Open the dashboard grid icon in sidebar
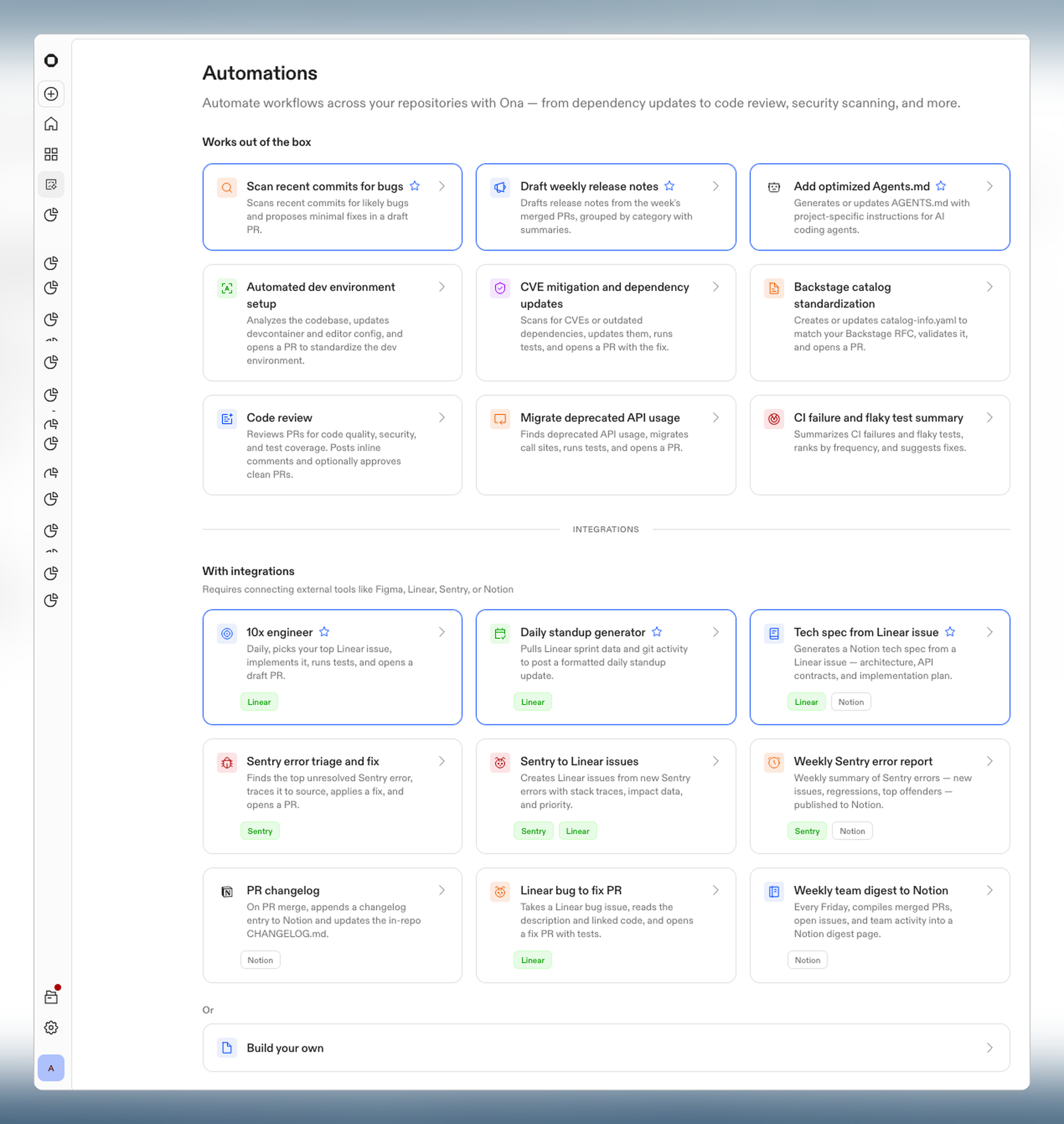This screenshot has width=1064, height=1124. (51, 154)
